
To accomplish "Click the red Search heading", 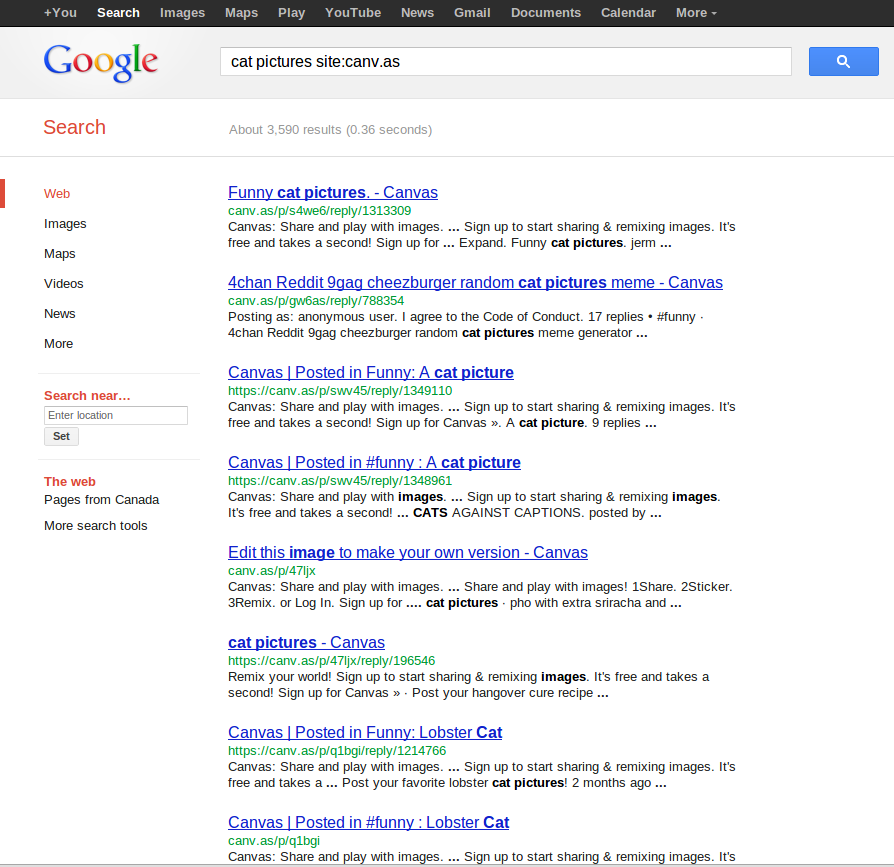I will coord(75,127).
